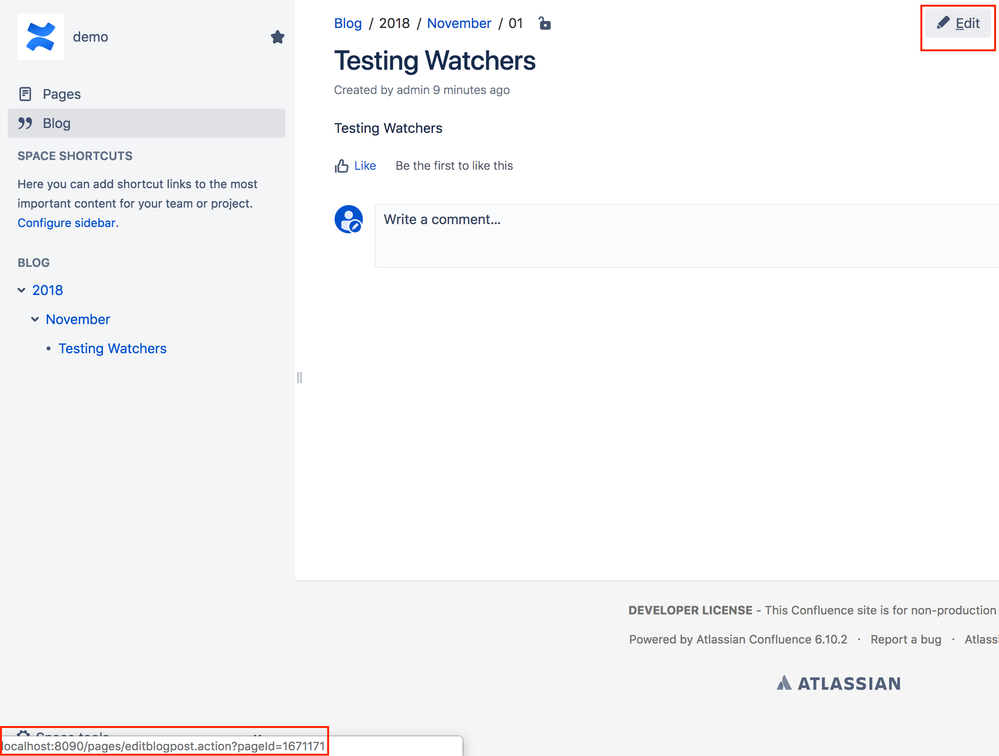Click the page restrictions unlocked padlock icon
Image resolution: width=999 pixels, height=756 pixels.
(544, 24)
